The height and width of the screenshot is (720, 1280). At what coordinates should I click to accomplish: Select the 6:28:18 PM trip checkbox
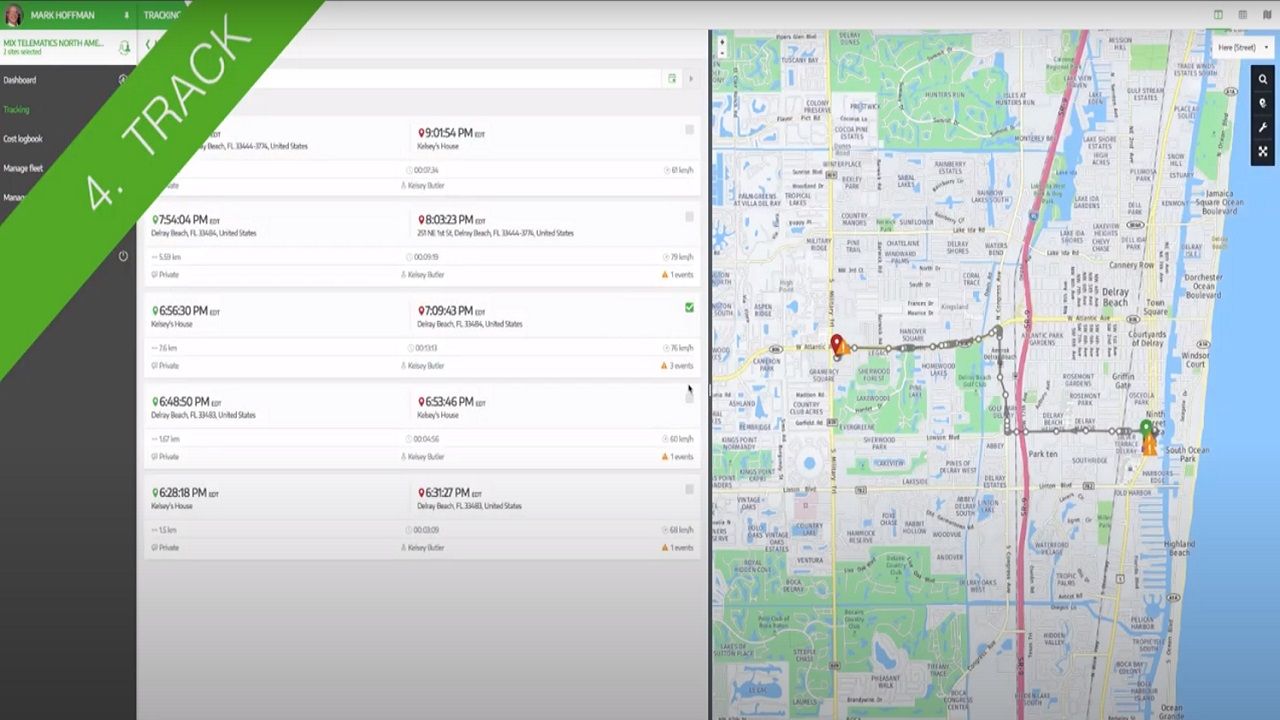(689, 489)
